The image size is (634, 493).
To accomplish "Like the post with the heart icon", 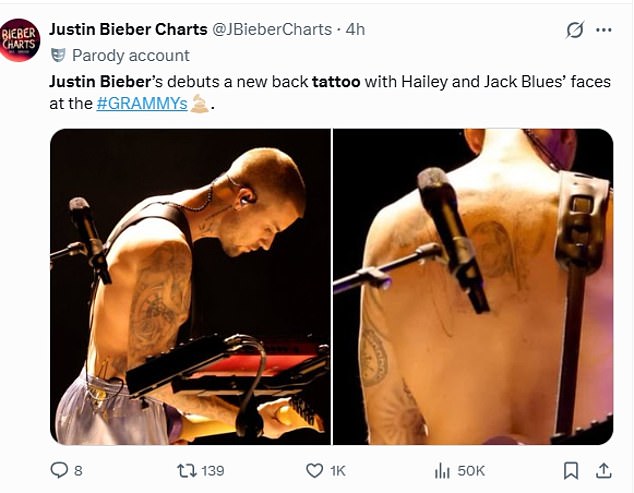I will coord(314,470).
